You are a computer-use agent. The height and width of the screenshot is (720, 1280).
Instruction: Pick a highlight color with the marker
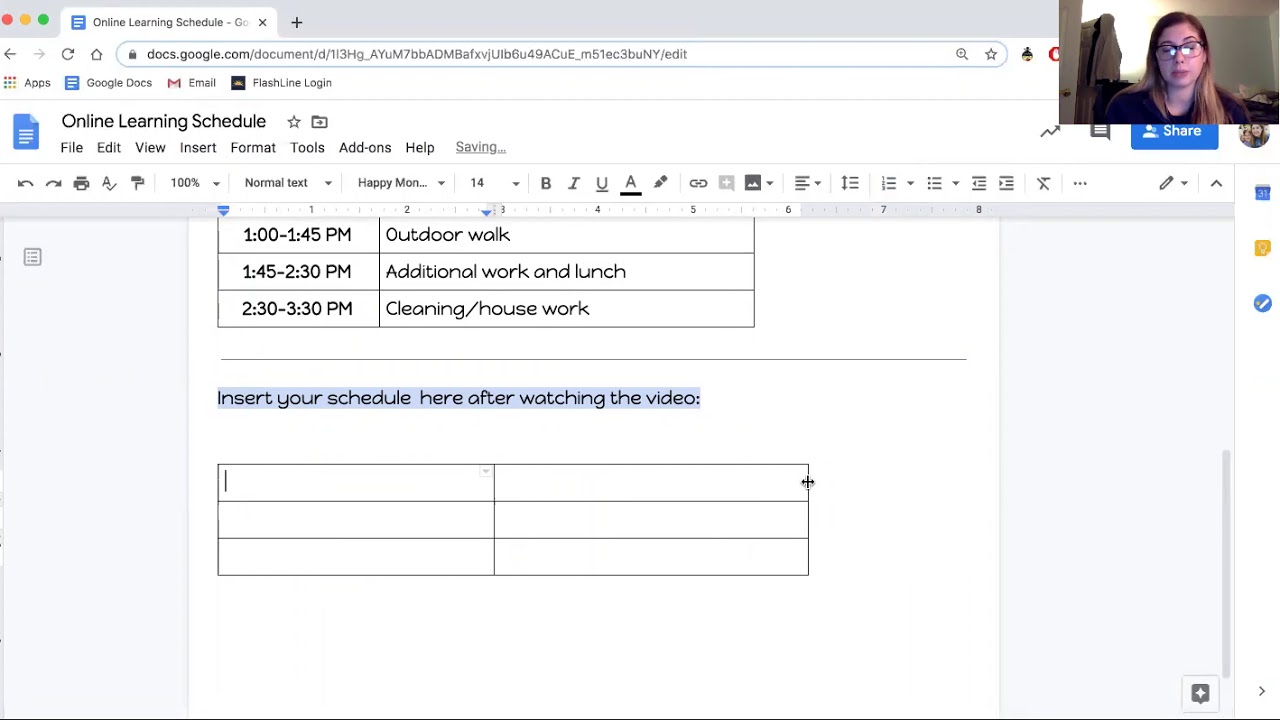pos(660,183)
